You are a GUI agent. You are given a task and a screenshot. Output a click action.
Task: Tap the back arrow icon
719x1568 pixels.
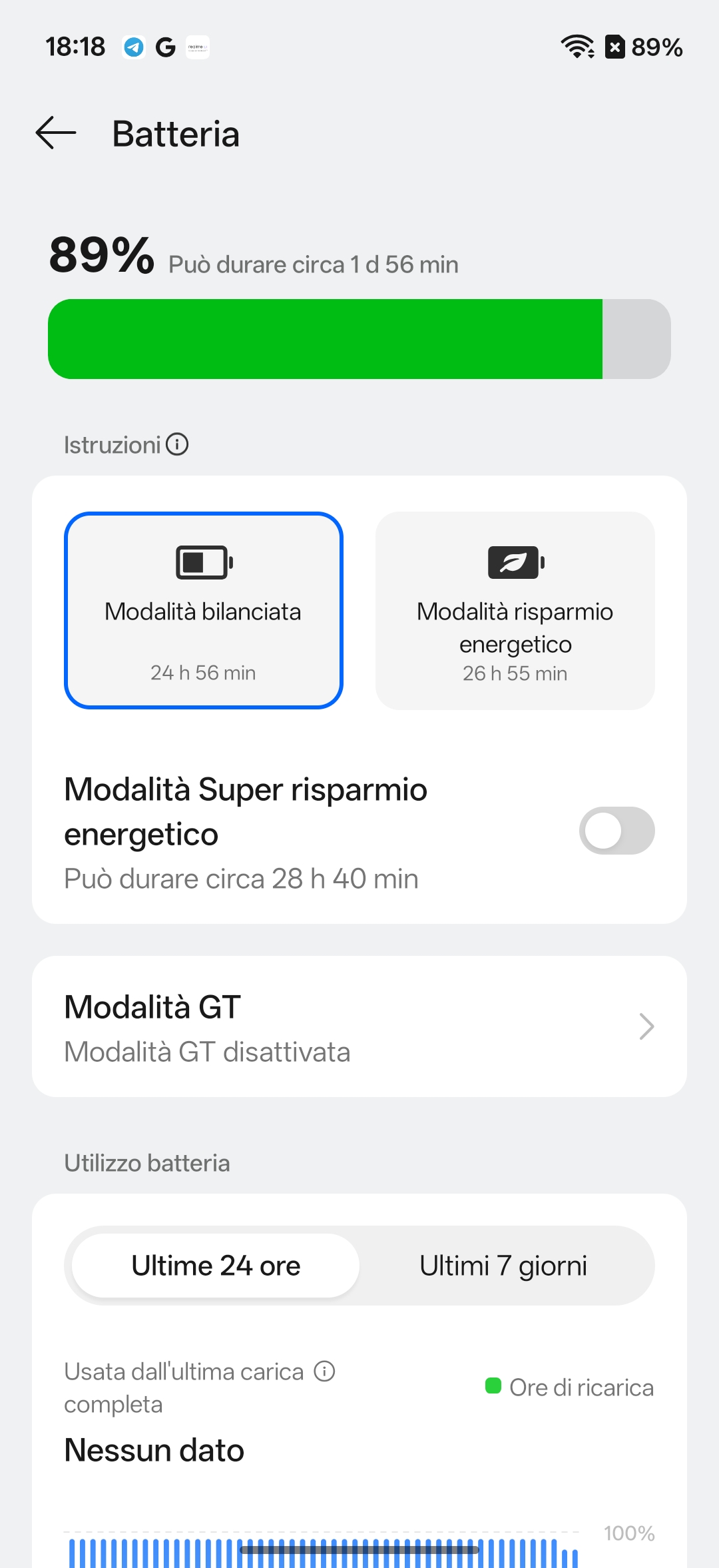[x=56, y=133]
